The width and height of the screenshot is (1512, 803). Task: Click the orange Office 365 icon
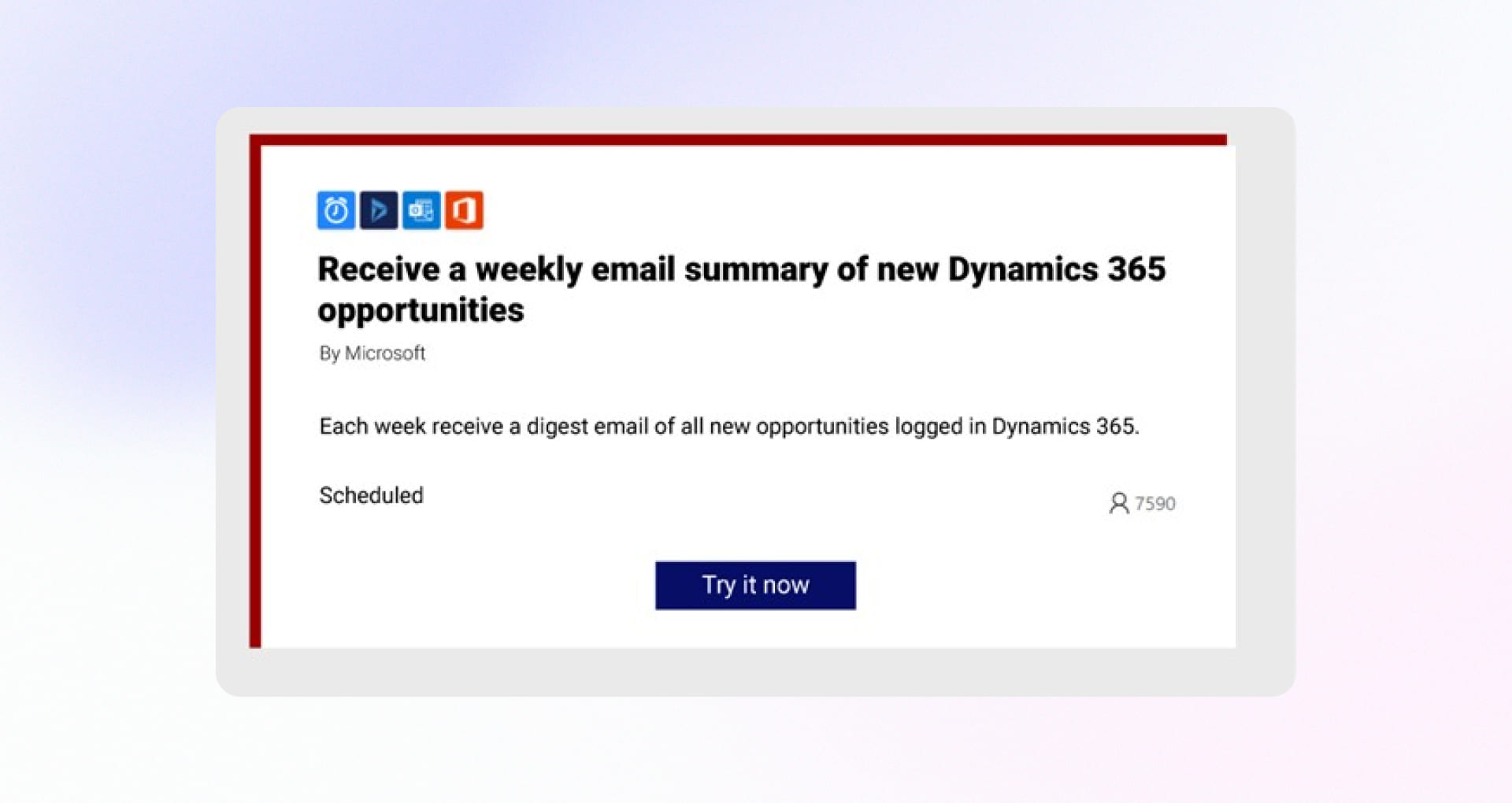coord(464,210)
